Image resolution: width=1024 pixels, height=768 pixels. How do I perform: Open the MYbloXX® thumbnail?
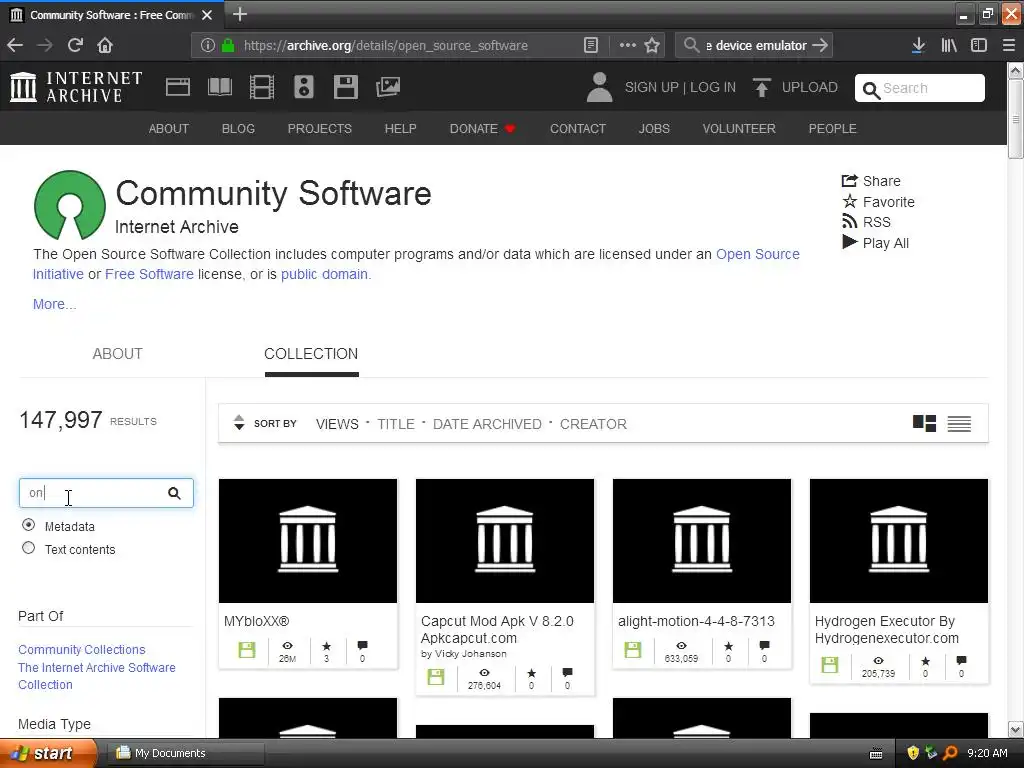(308, 541)
